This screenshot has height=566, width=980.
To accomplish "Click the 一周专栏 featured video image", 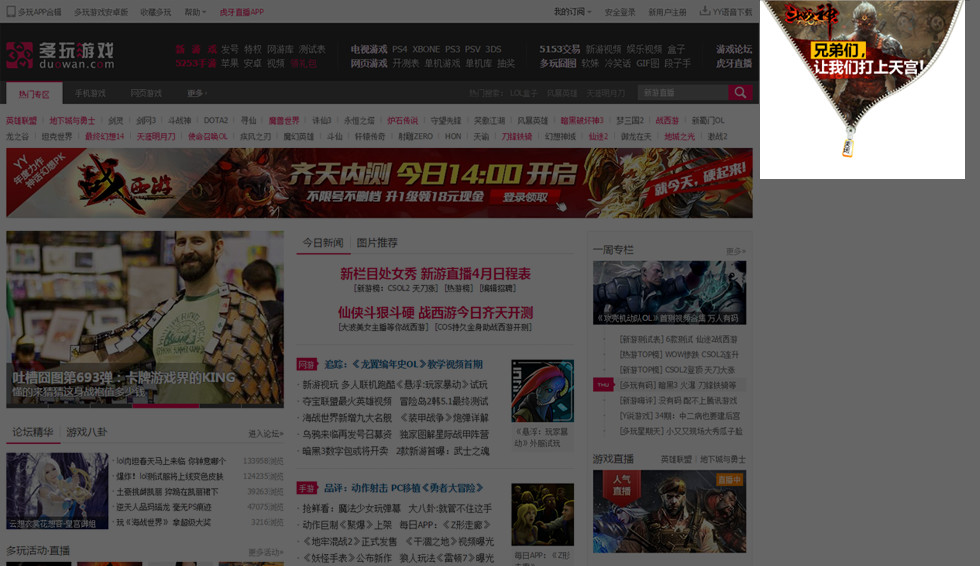I will coord(669,292).
